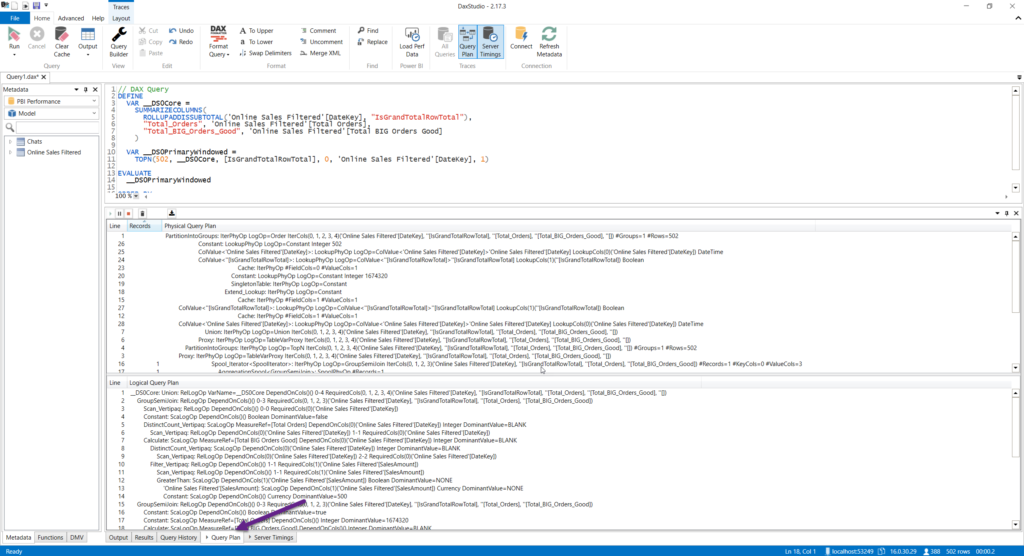Open the Query Builder
Image resolution: width=1024 pixels, height=556 pixels.
pyautogui.click(x=119, y=41)
